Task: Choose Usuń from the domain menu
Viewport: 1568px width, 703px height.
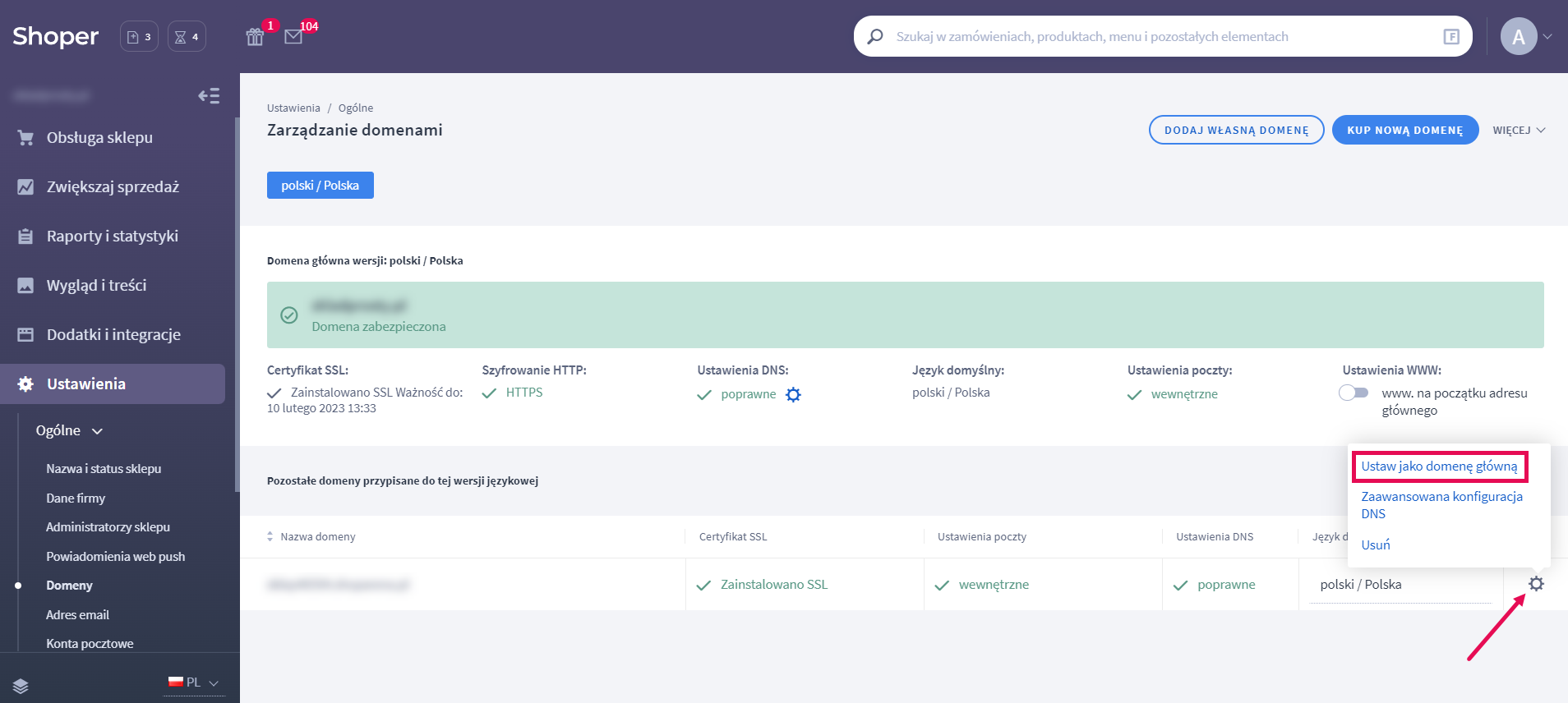Action: pos(1376,544)
